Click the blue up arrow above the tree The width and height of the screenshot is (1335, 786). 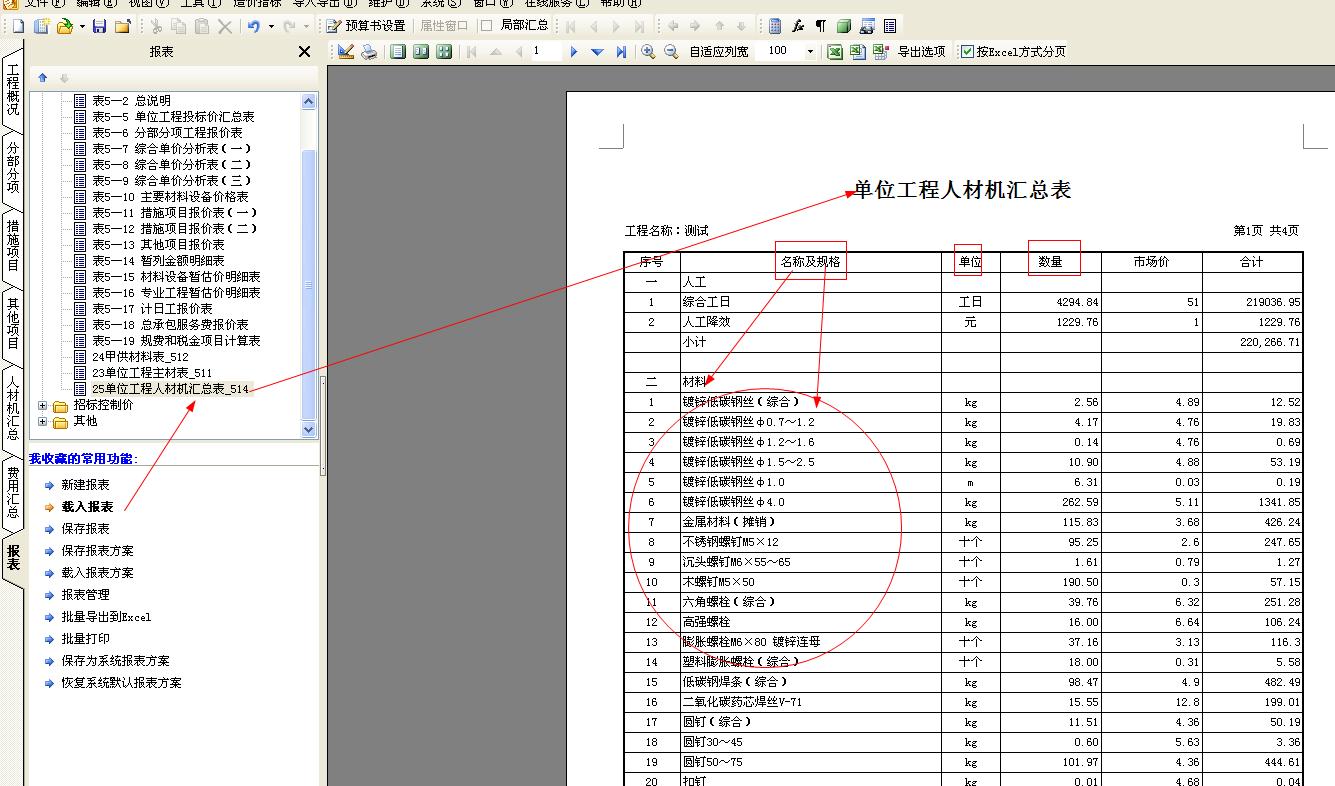pyautogui.click(x=43, y=77)
